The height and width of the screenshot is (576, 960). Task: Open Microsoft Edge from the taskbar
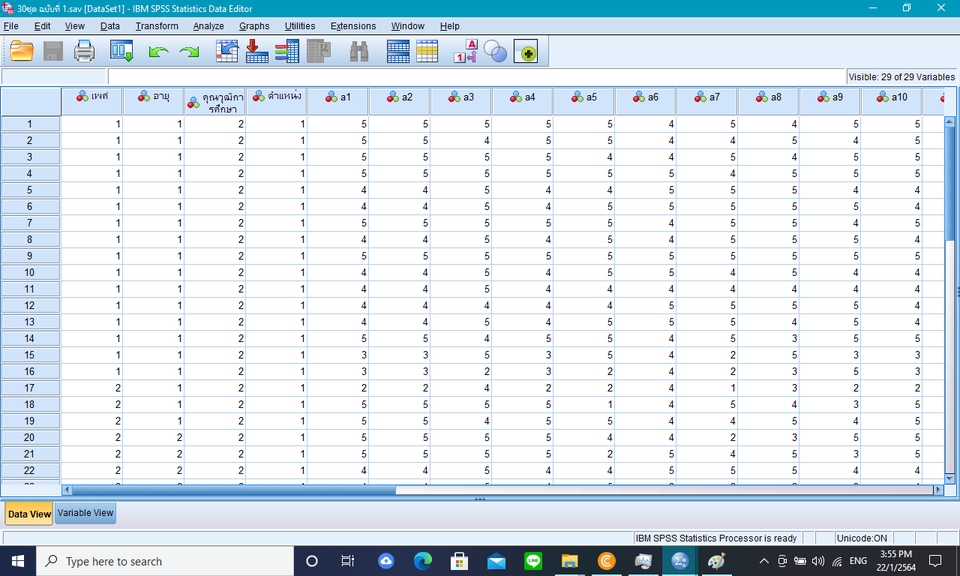(x=422, y=561)
